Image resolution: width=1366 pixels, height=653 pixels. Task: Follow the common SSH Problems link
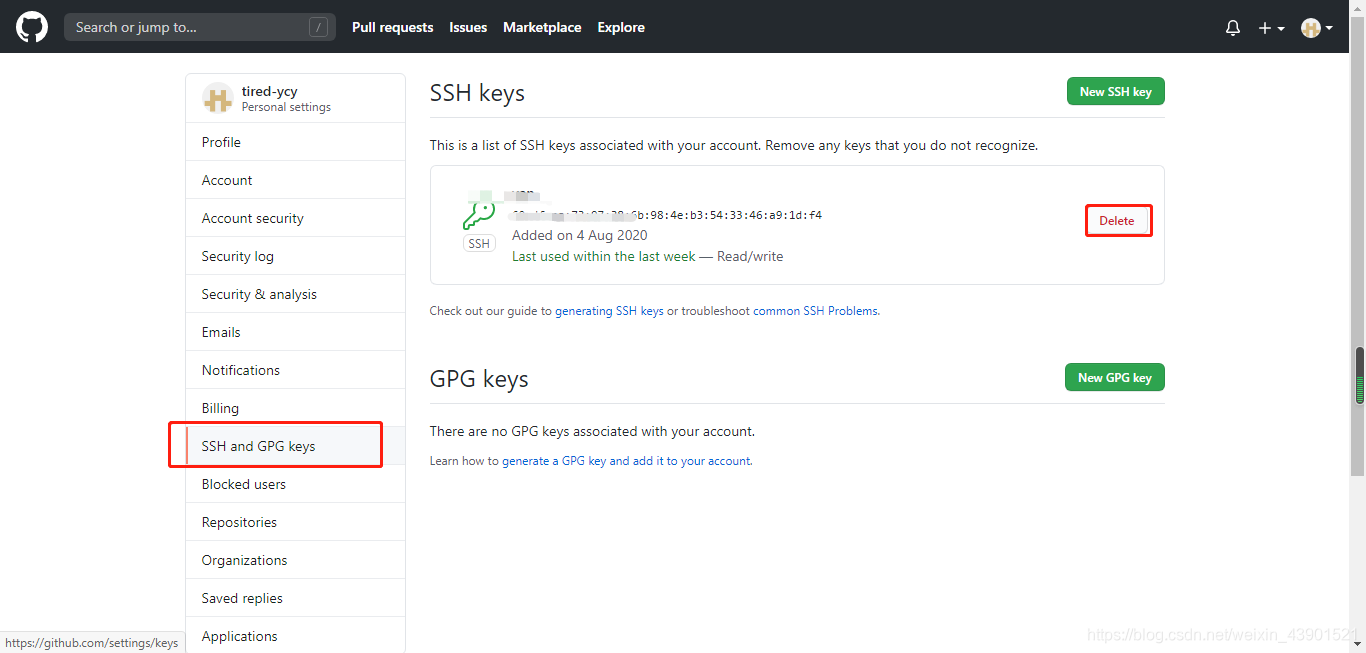(x=815, y=311)
